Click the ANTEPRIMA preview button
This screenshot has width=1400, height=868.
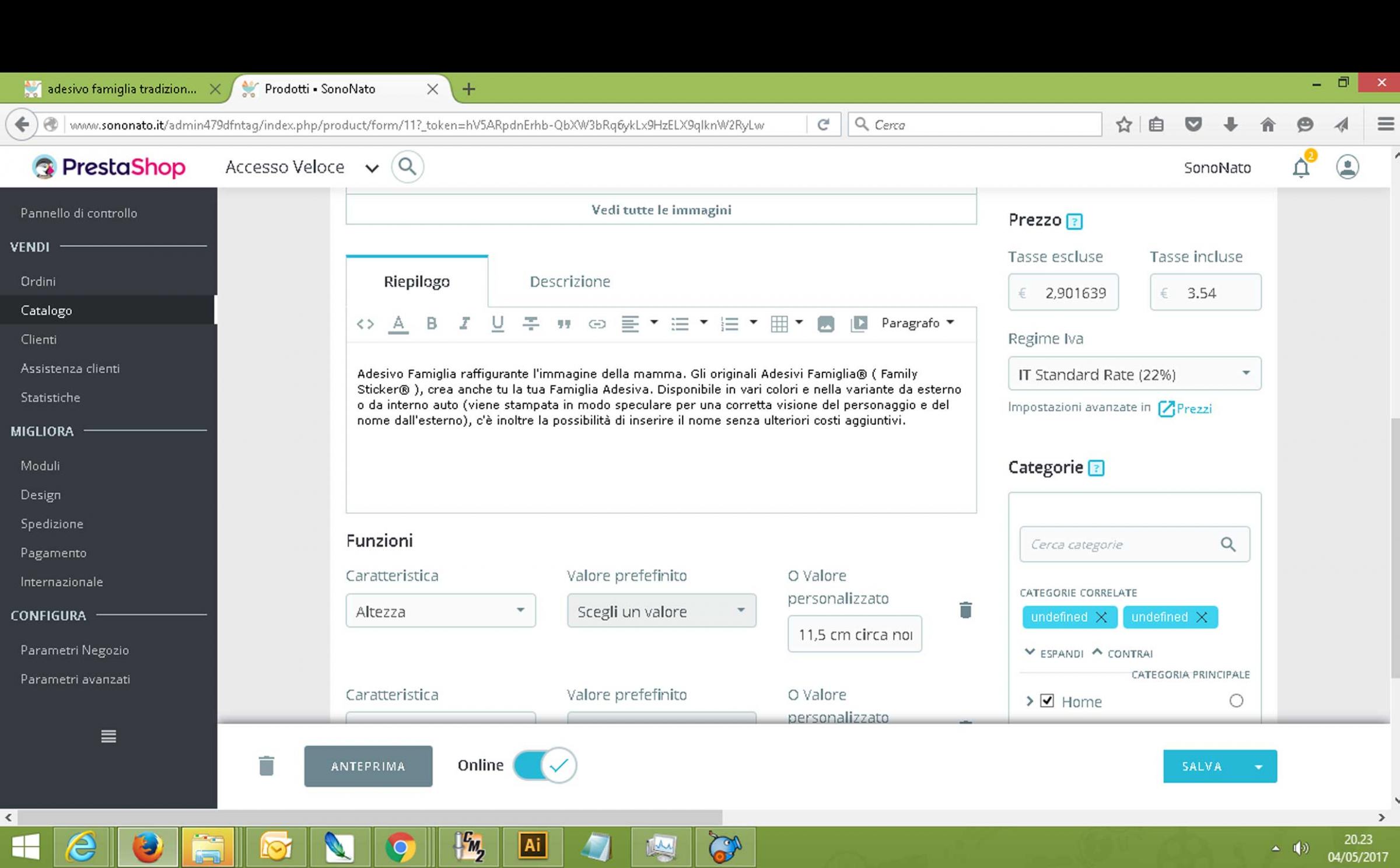point(368,766)
